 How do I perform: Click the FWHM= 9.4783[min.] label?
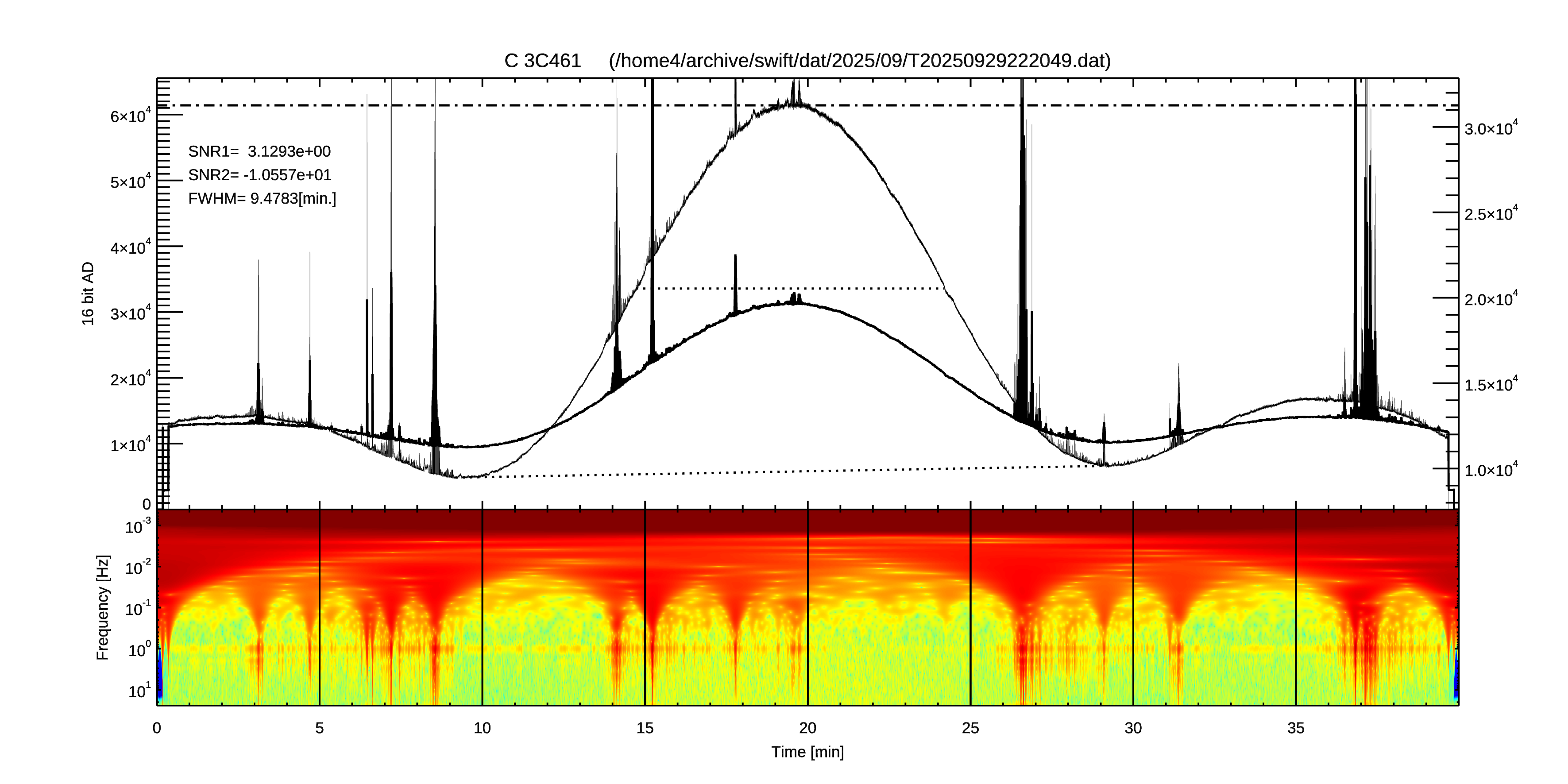[x=262, y=198]
